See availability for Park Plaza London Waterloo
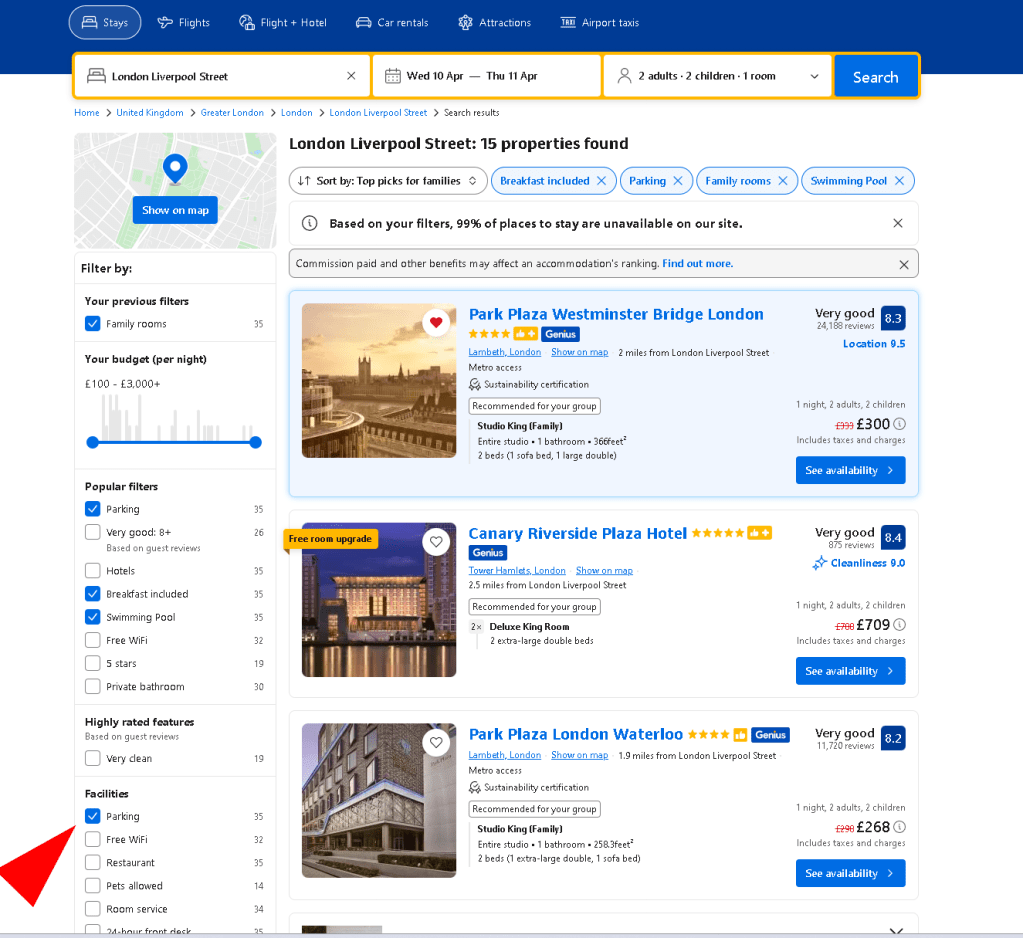Screen dimensions: 1023x938 point(850,873)
